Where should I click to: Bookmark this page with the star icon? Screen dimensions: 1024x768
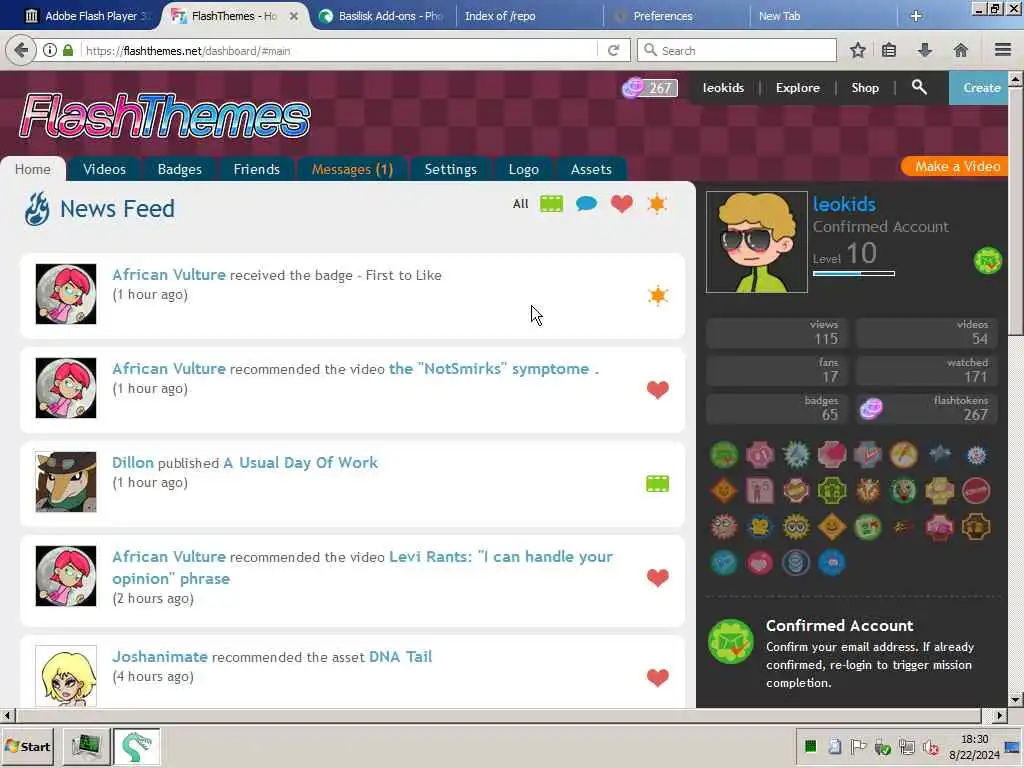tap(857, 50)
